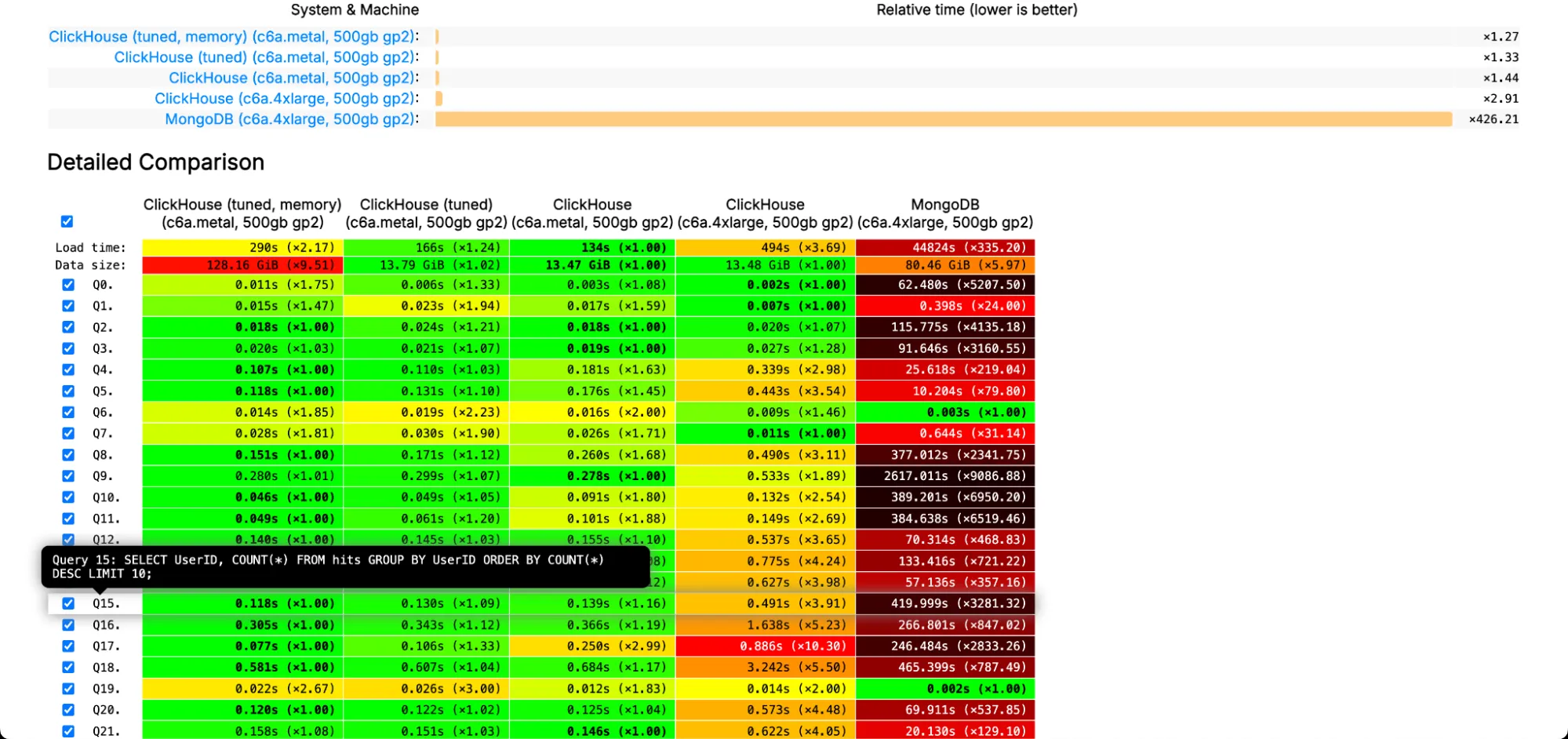Click the MongoDB column header
The image size is (1568, 739).
(945, 213)
